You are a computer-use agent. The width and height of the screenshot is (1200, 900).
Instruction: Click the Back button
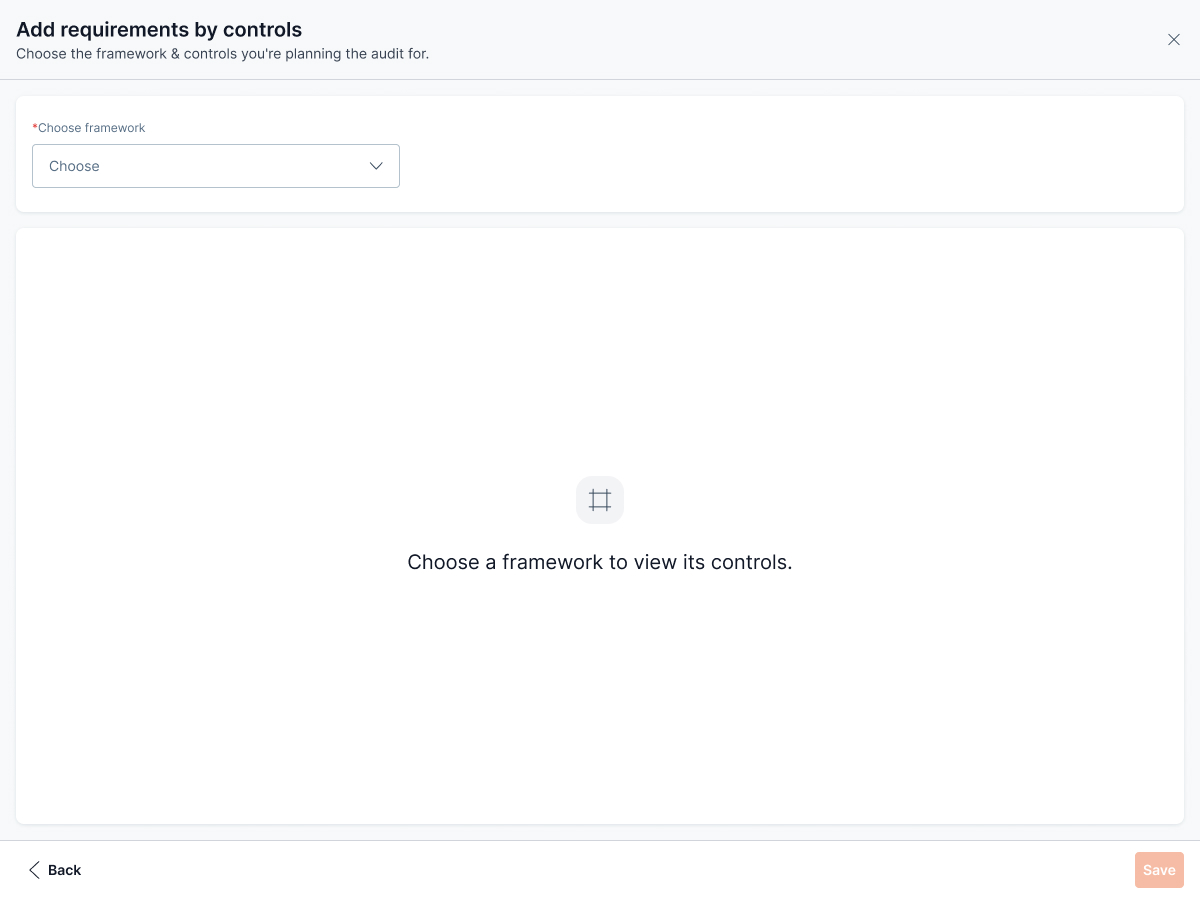55,870
